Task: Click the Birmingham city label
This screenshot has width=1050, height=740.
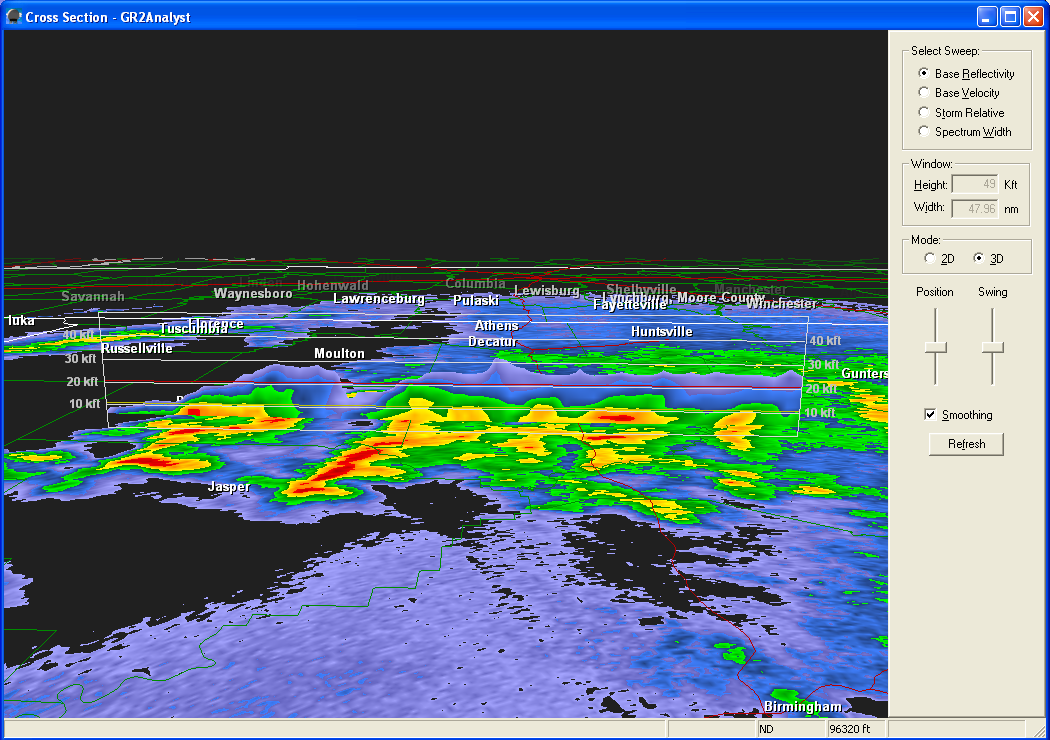Action: tap(802, 706)
